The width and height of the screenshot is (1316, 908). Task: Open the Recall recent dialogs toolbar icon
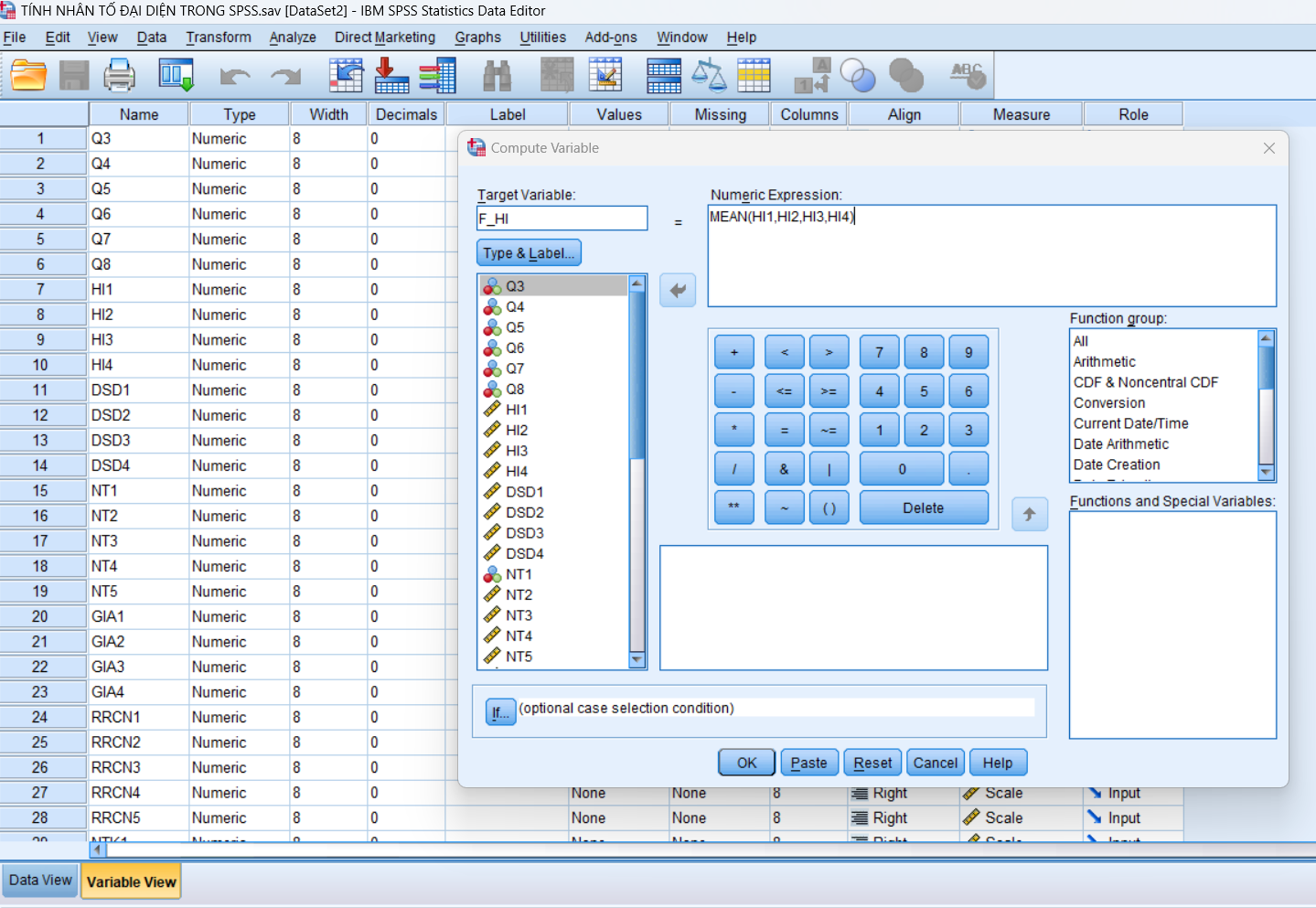[176, 75]
